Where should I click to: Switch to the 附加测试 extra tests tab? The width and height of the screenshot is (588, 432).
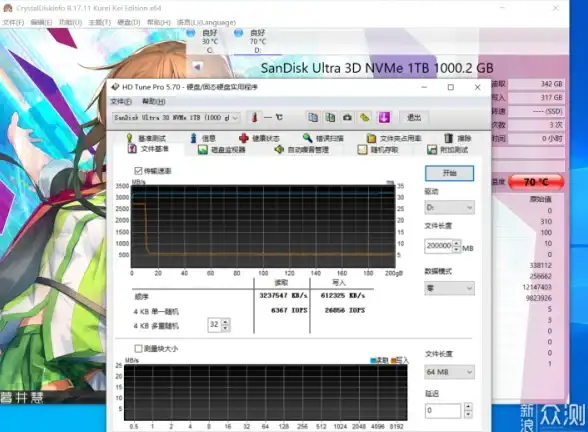[447, 150]
